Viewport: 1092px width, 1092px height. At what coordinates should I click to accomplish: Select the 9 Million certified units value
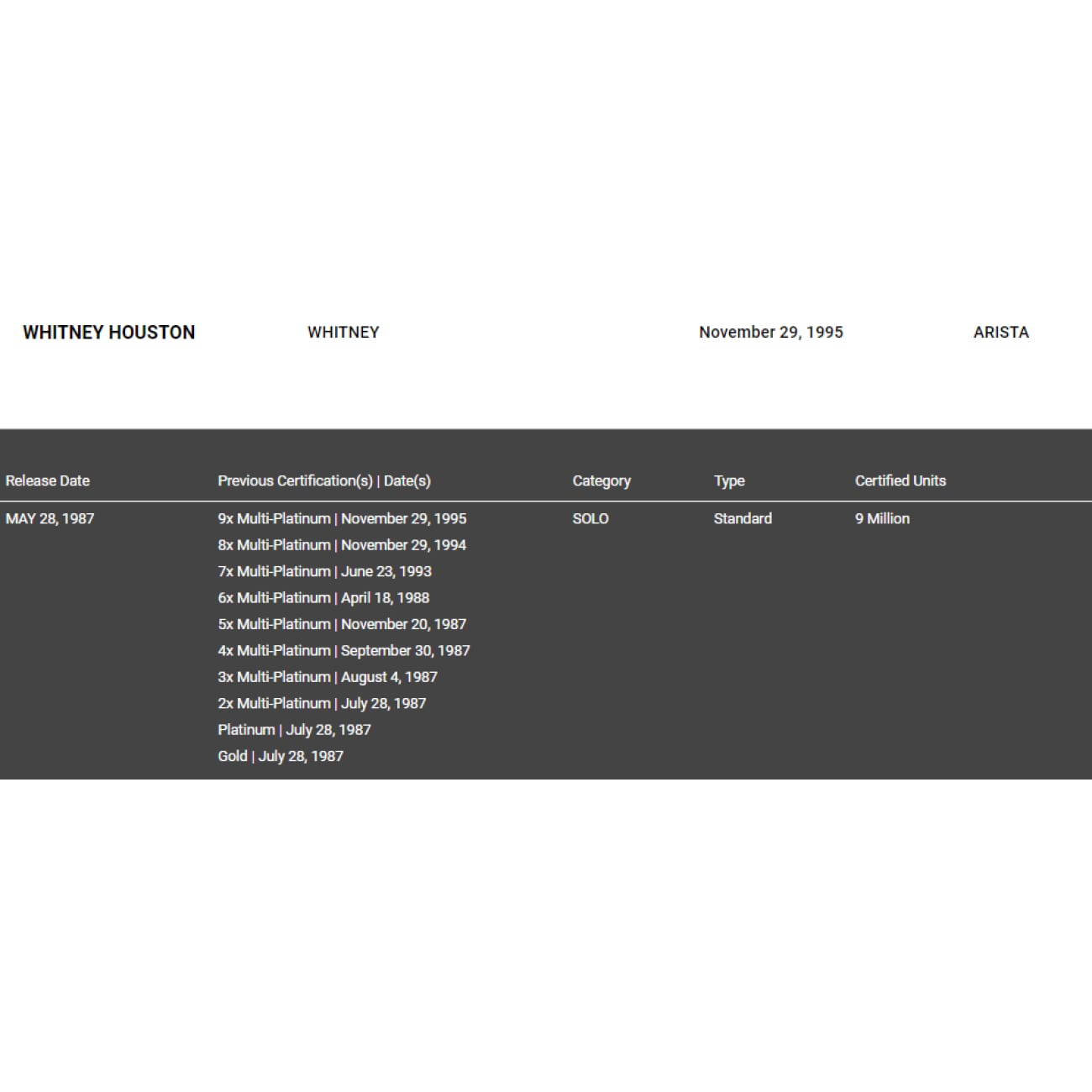pyautogui.click(x=882, y=519)
